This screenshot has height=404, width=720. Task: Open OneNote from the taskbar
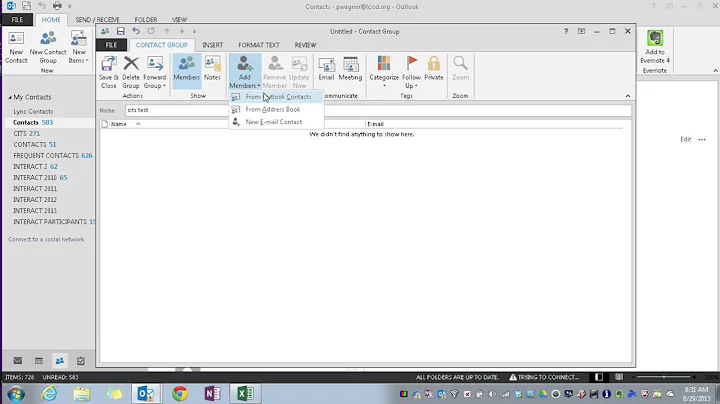tap(212, 394)
